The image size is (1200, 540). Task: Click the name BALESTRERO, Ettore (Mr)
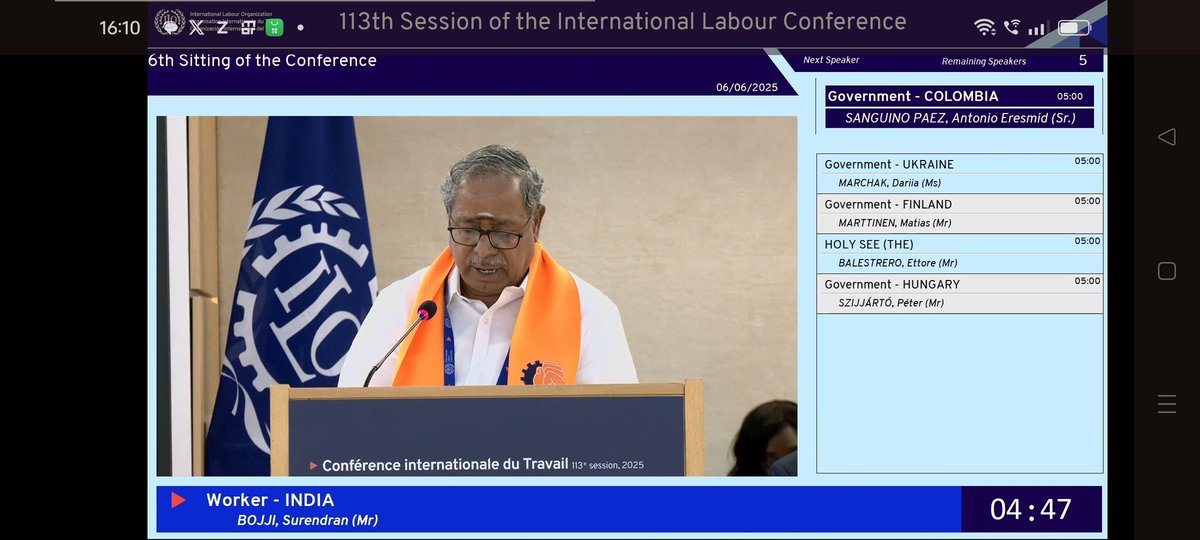(x=898, y=263)
